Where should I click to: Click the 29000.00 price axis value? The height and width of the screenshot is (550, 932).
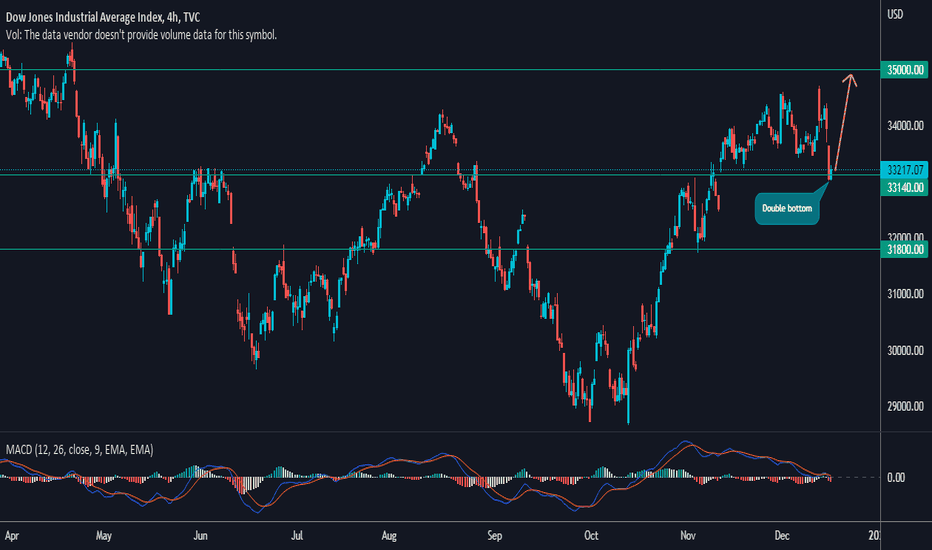905,407
